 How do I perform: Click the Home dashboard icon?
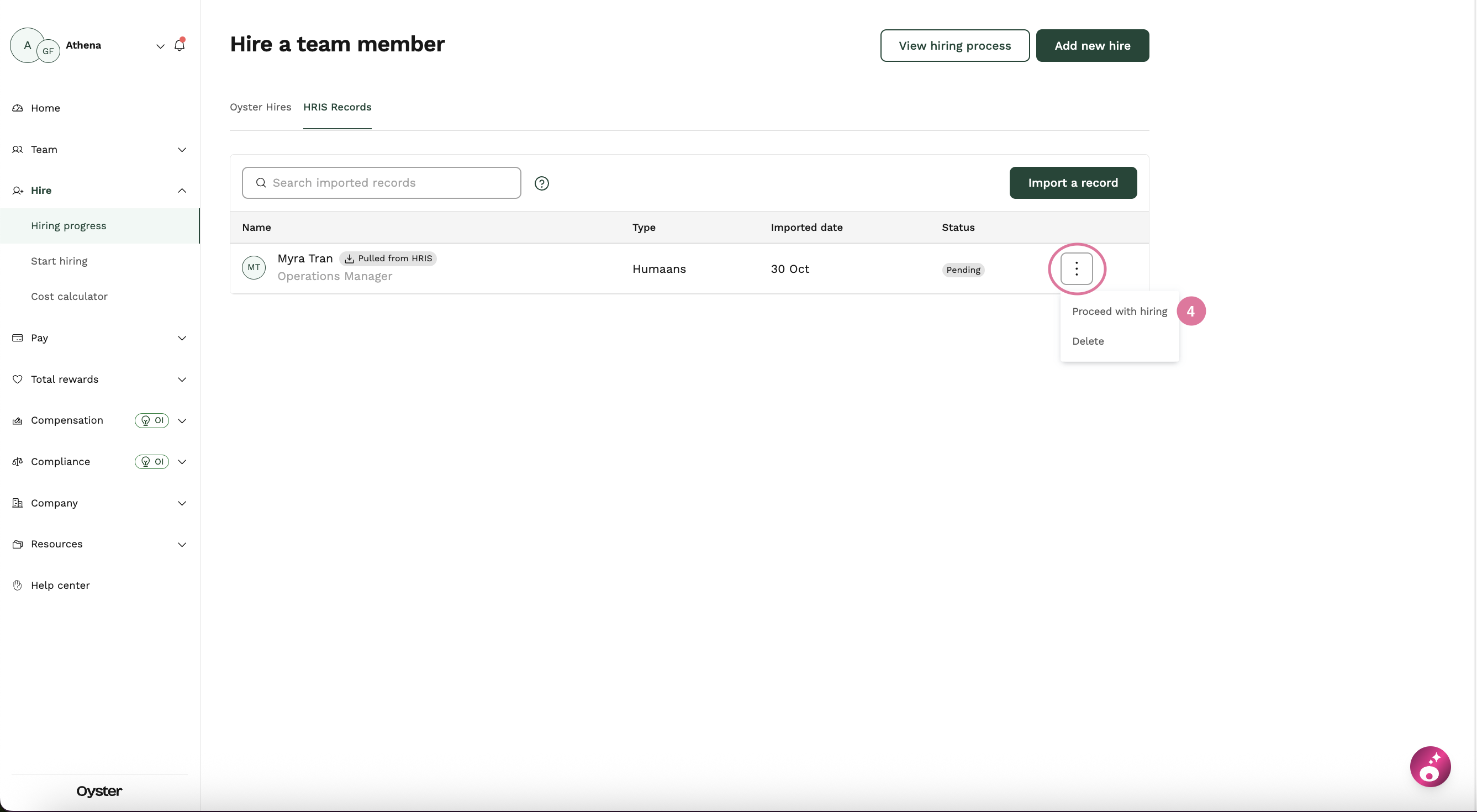click(18, 108)
